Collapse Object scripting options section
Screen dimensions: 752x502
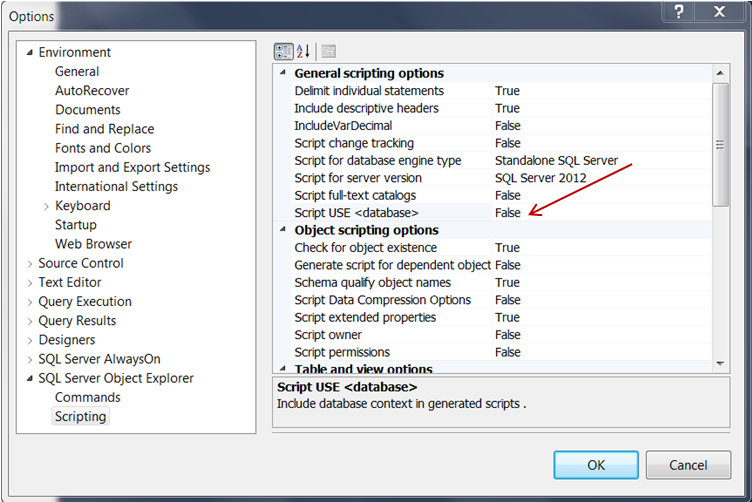point(283,230)
